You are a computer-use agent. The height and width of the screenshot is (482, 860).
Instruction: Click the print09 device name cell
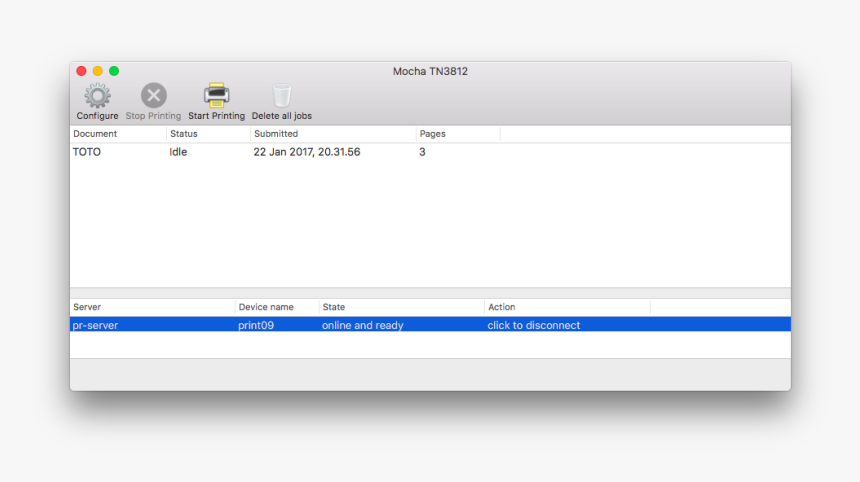point(256,325)
